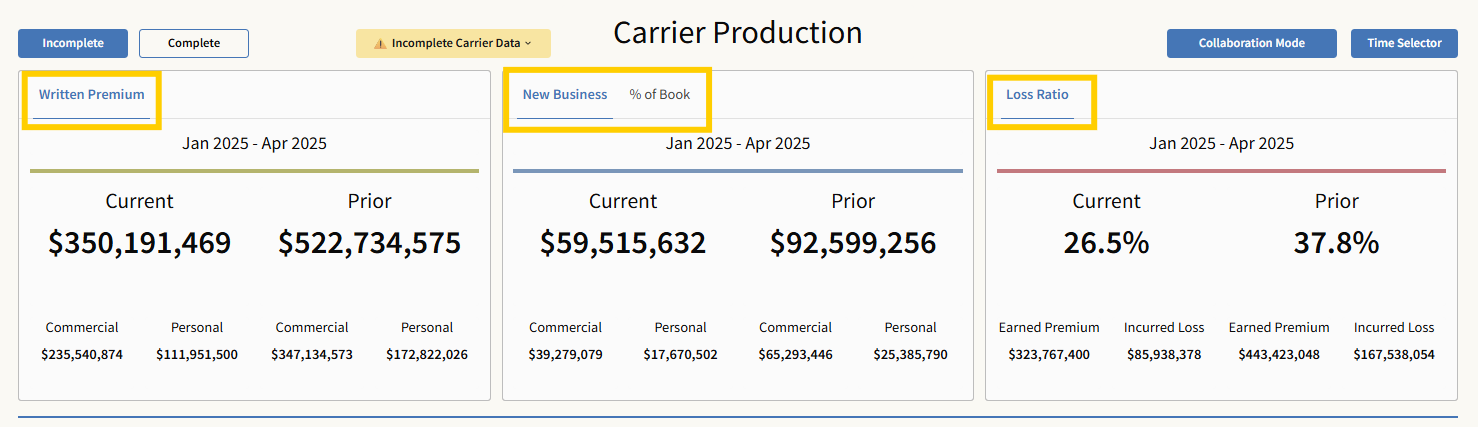
Task: Click the warning triangle icon
Action: click(x=380, y=44)
